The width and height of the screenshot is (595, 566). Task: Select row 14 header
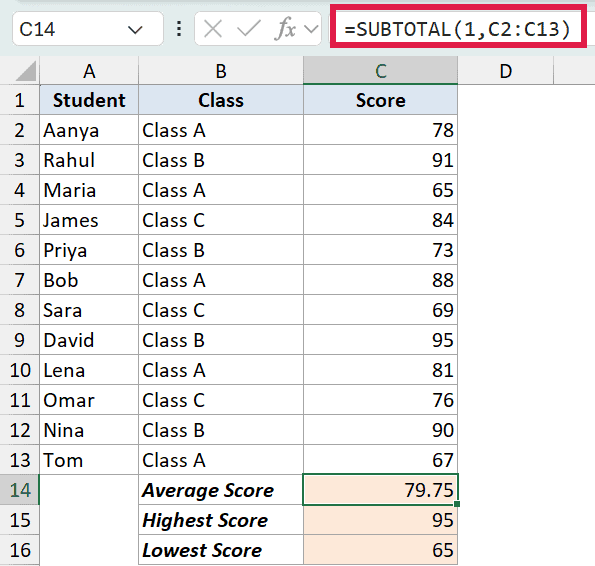click(x=19, y=490)
